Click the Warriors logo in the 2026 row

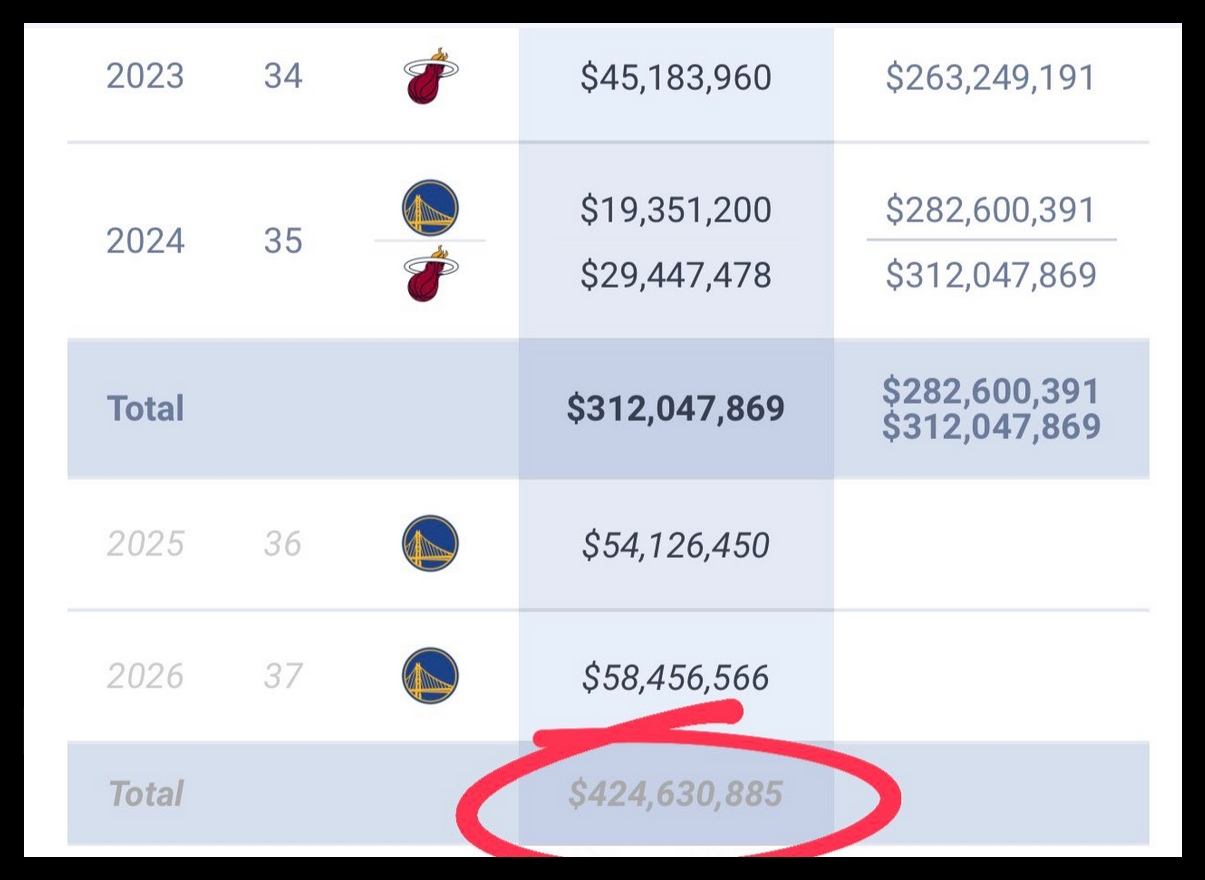[x=430, y=676]
